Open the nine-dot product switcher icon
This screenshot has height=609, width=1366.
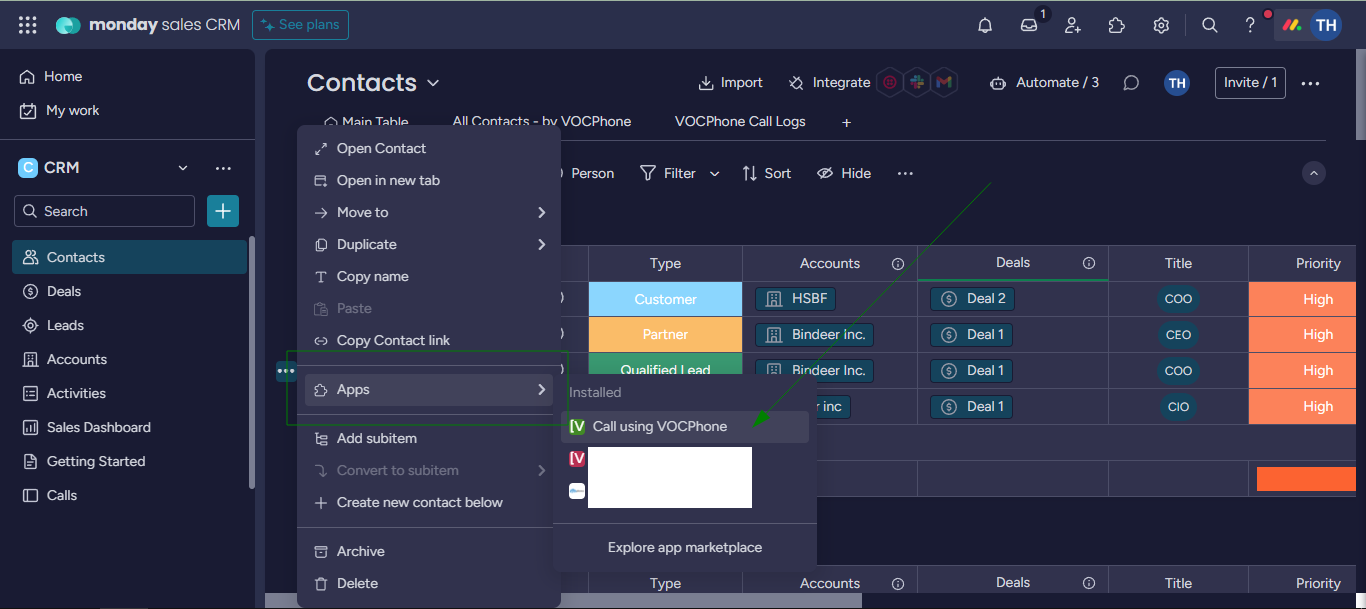click(27, 25)
